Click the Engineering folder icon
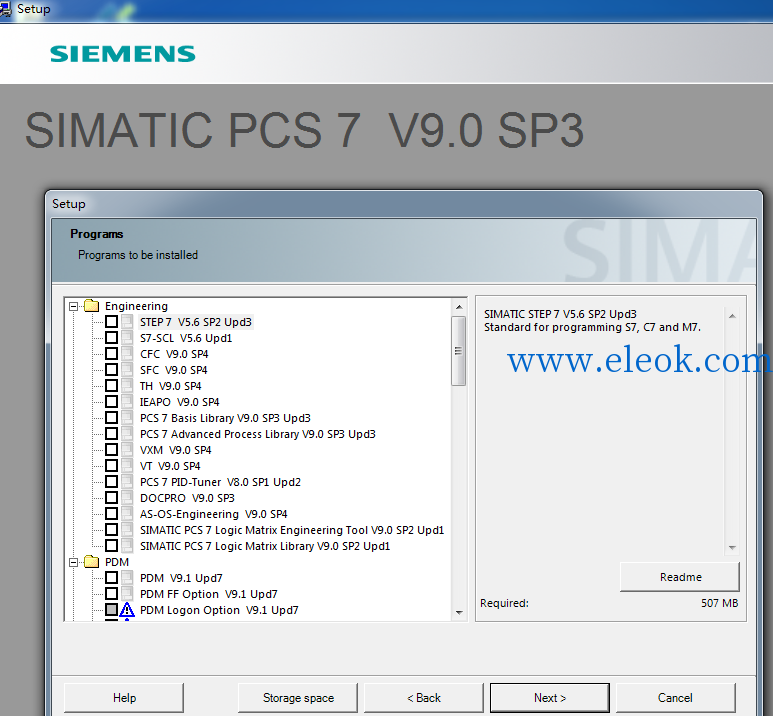773x716 pixels. coord(92,306)
